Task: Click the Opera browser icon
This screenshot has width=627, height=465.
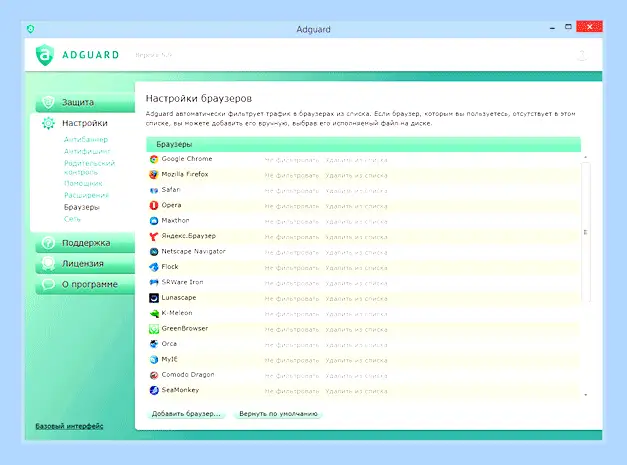Action: (154, 206)
